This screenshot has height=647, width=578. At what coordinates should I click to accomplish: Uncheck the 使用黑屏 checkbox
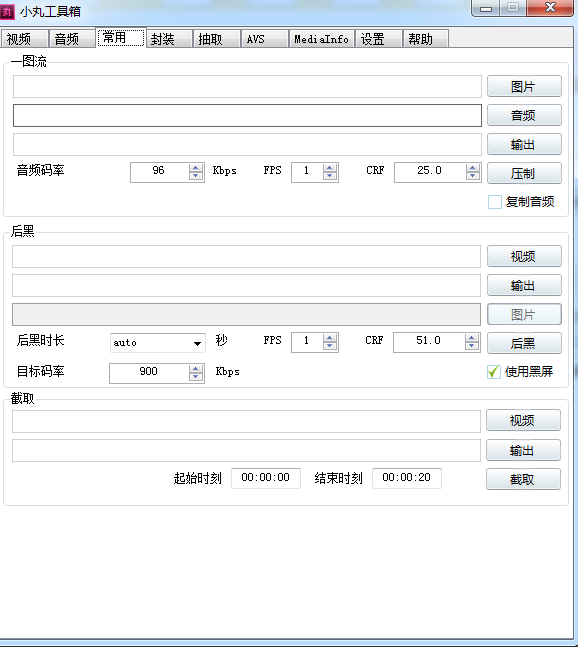coord(494,372)
